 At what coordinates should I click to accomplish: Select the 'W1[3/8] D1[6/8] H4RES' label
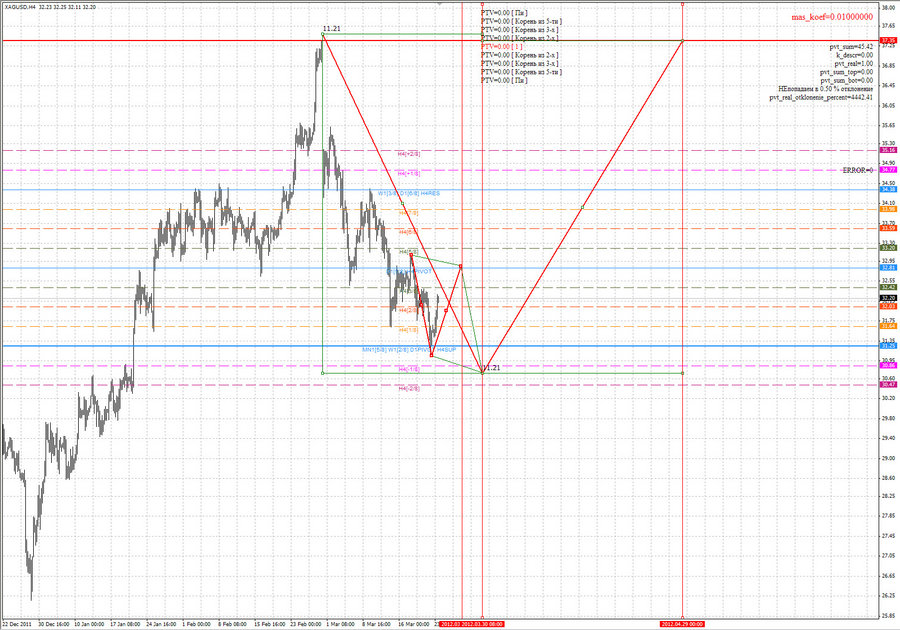[x=409, y=193]
